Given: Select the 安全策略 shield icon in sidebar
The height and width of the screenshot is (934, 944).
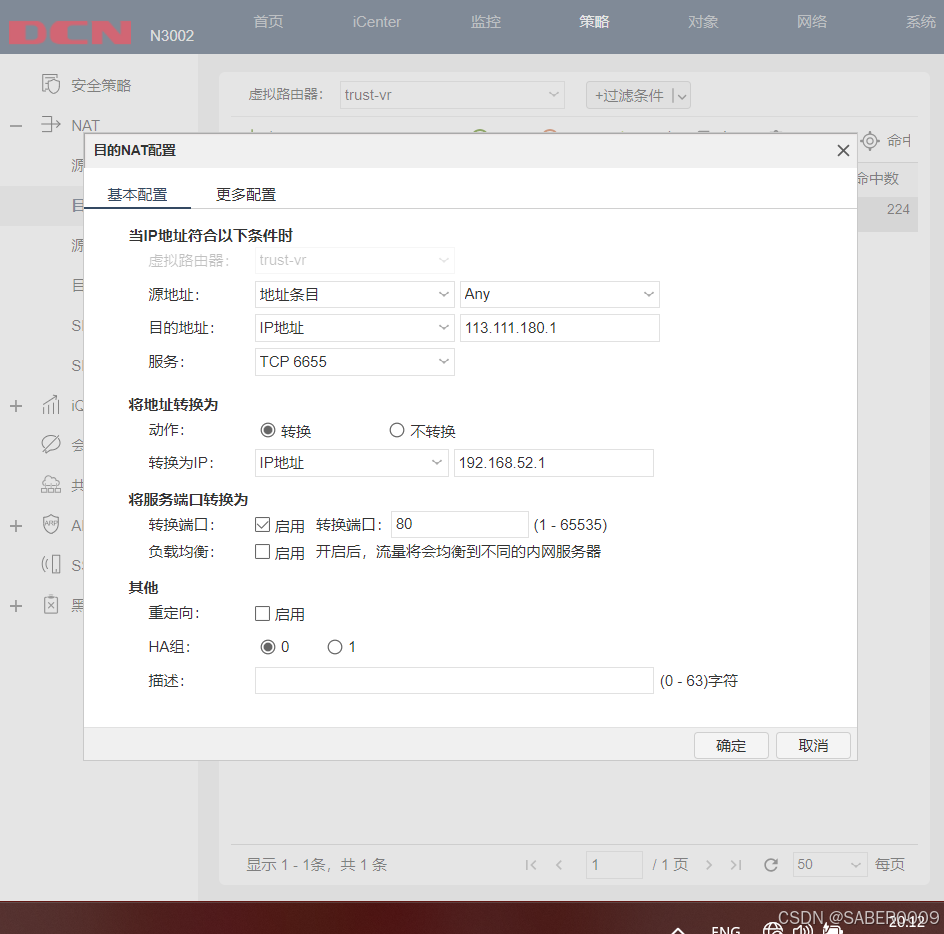Looking at the screenshot, I should coord(51,84).
